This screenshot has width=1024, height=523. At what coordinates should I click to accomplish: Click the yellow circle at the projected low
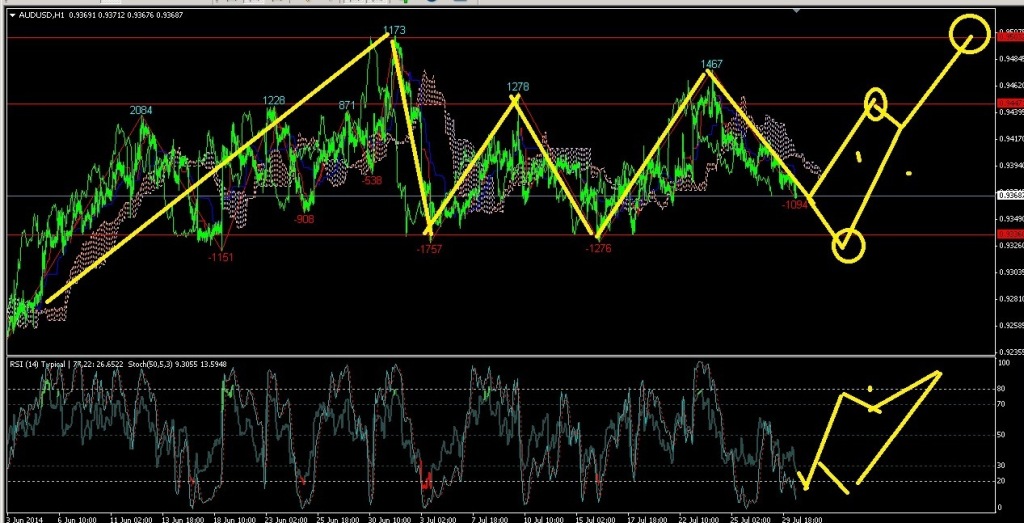pyautogui.click(x=847, y=244)
